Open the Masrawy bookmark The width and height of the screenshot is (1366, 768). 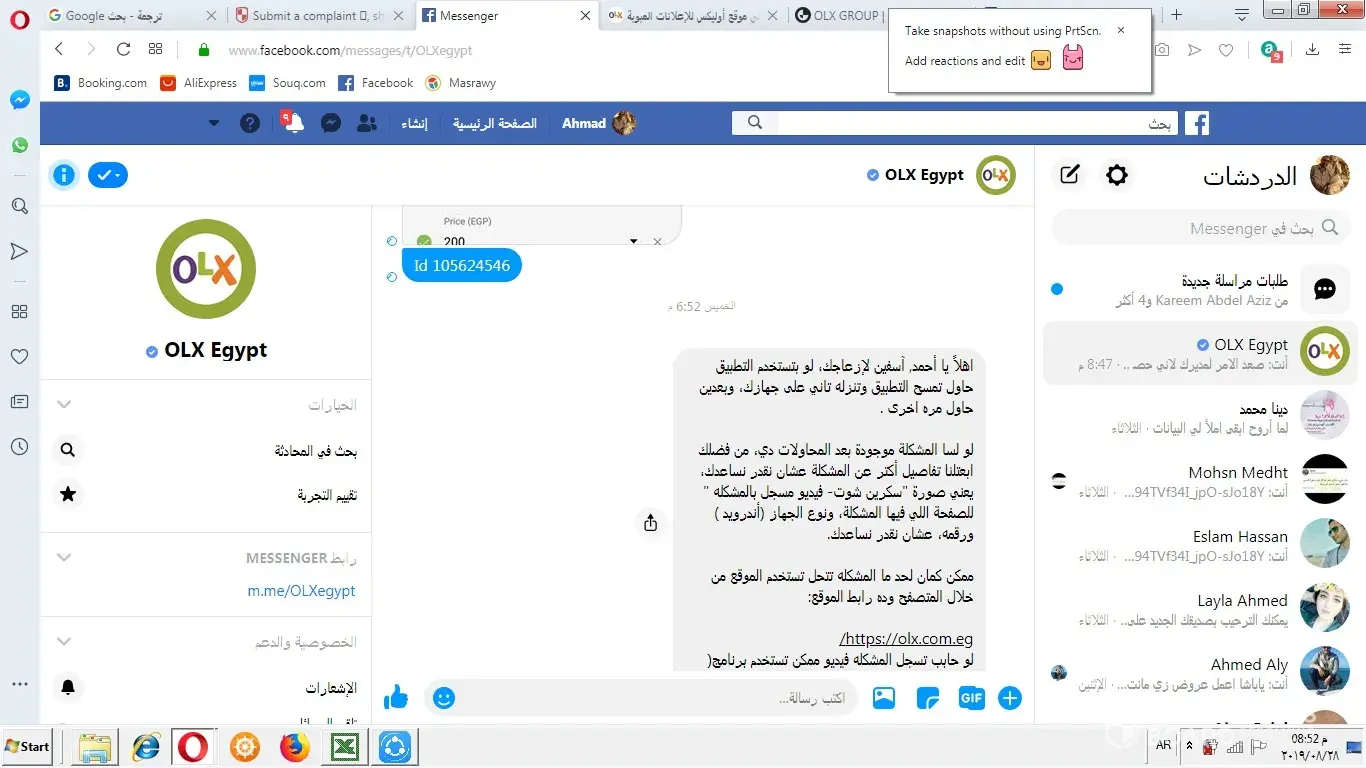point(460,83)
